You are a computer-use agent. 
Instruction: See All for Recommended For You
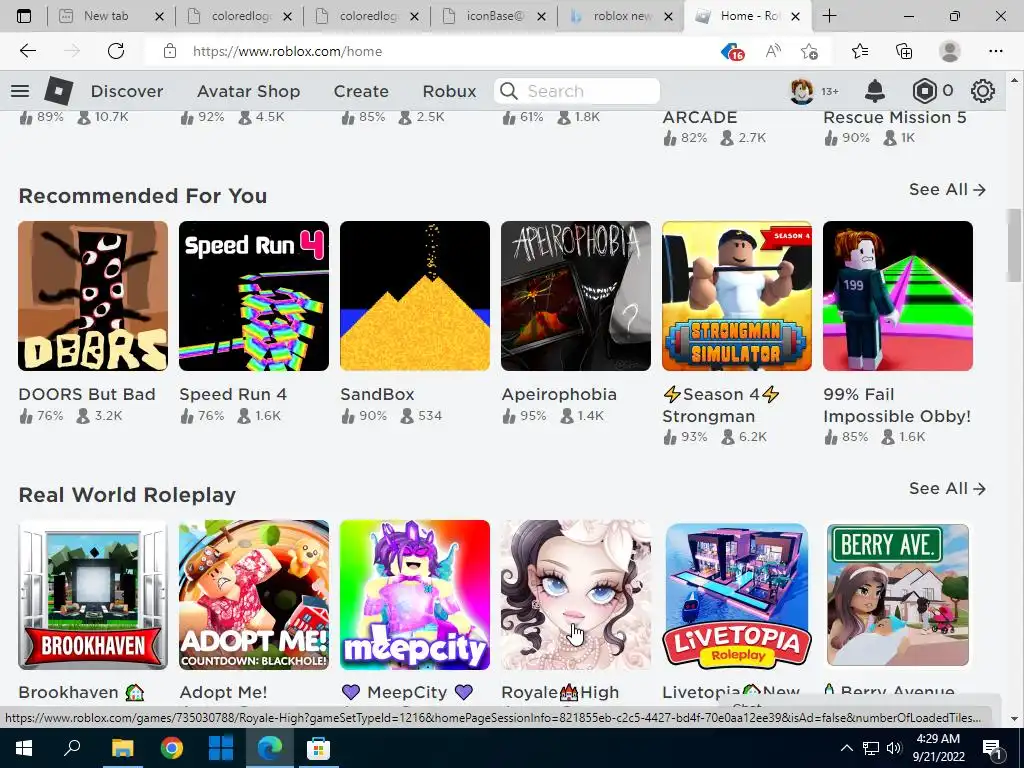[947, 189]
